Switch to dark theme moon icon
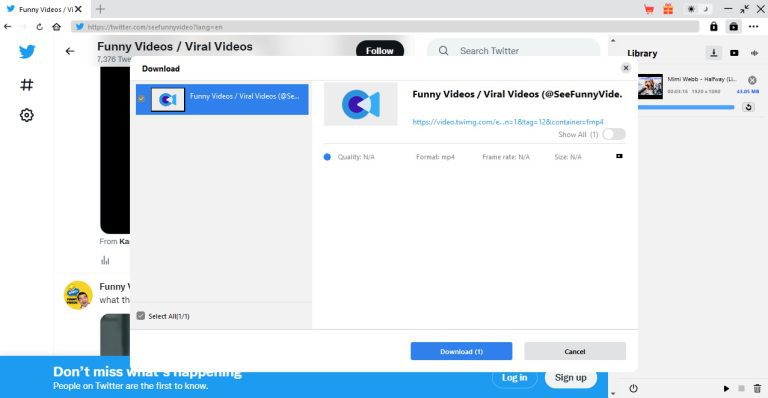The width and height of the screenshot is (768, 398). pos(706,9)
